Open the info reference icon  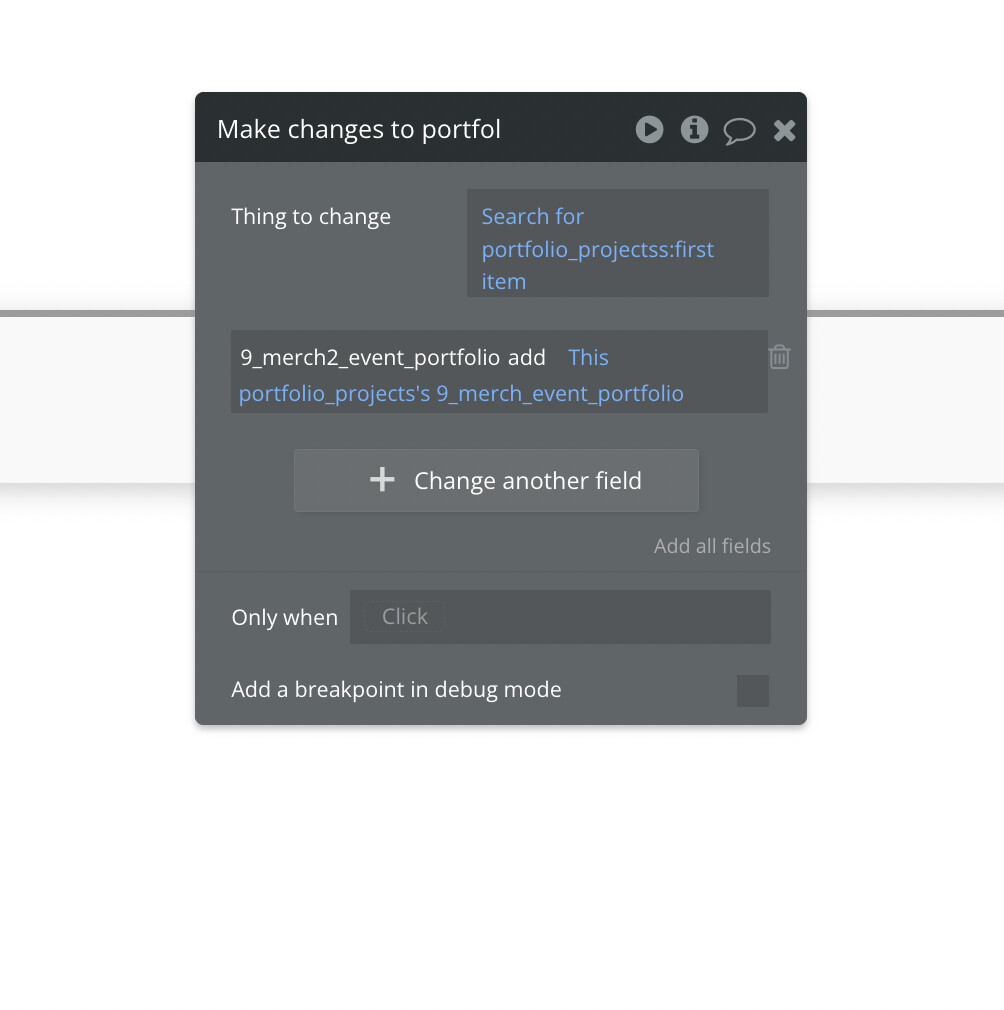[694, 129]
